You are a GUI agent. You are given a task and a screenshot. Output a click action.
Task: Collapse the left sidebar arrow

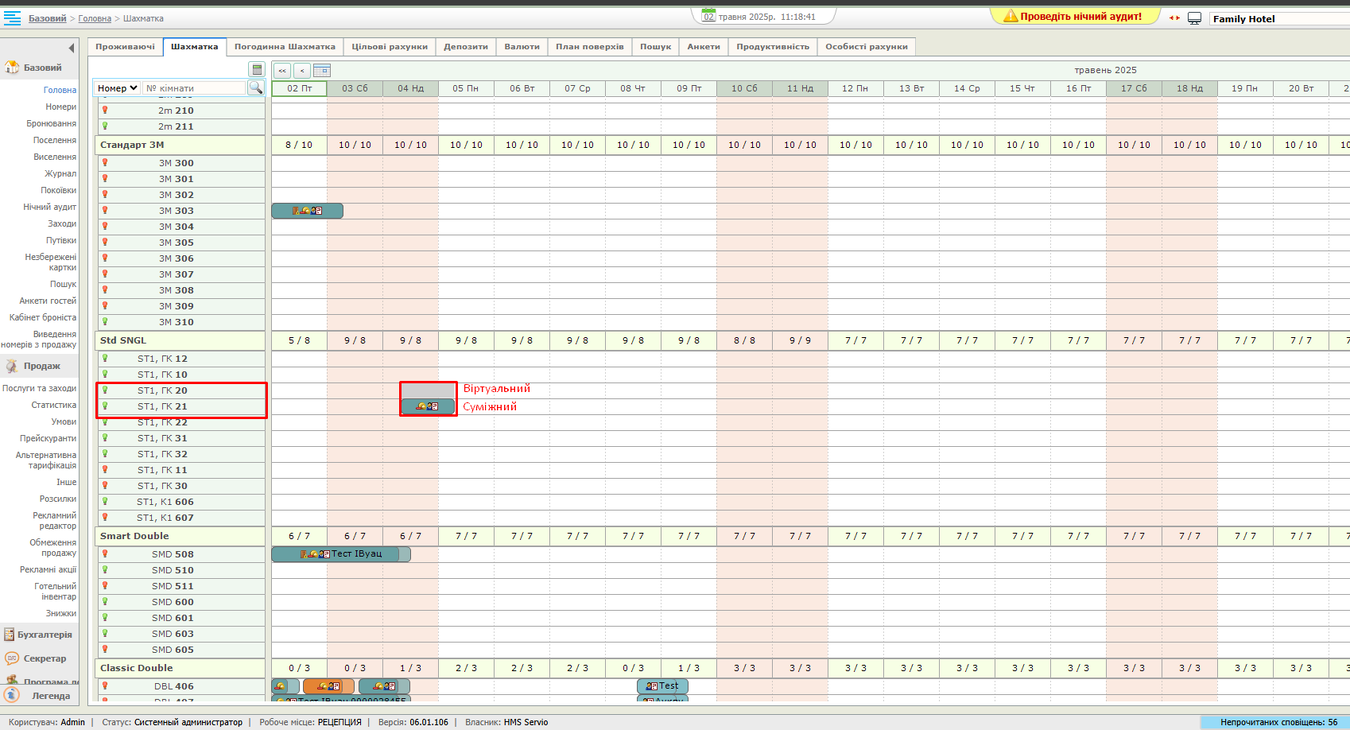pyautogui.click(x=71, y=48)
